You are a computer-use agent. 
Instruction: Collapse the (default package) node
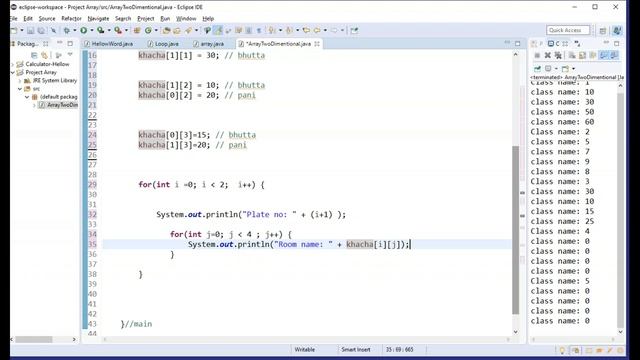(x=27, y=97)
